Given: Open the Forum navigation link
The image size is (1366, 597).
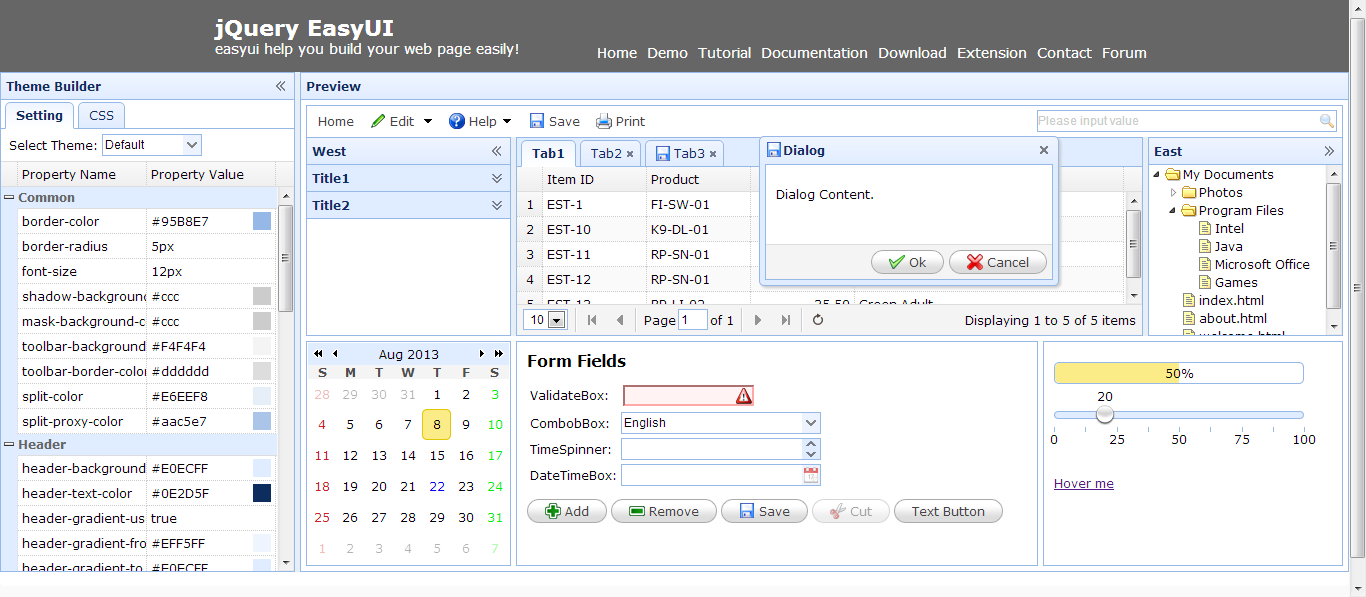Looking at the screenshot, I should [x=1124, y=53].
